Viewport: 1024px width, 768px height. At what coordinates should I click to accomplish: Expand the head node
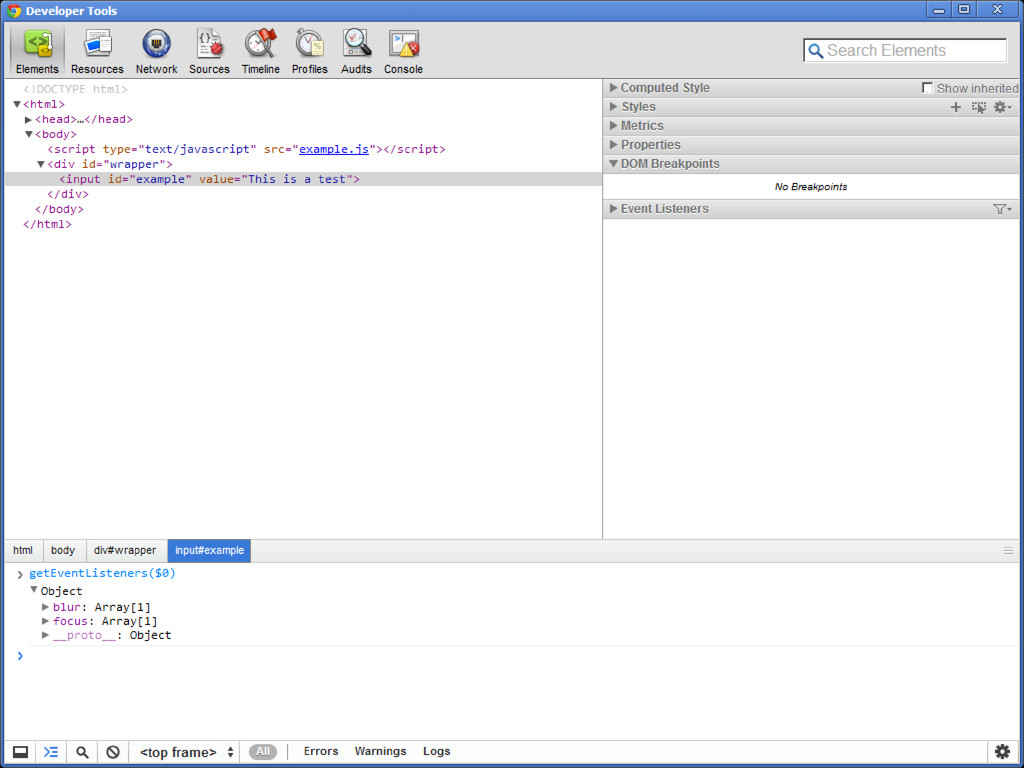[29, 120]
